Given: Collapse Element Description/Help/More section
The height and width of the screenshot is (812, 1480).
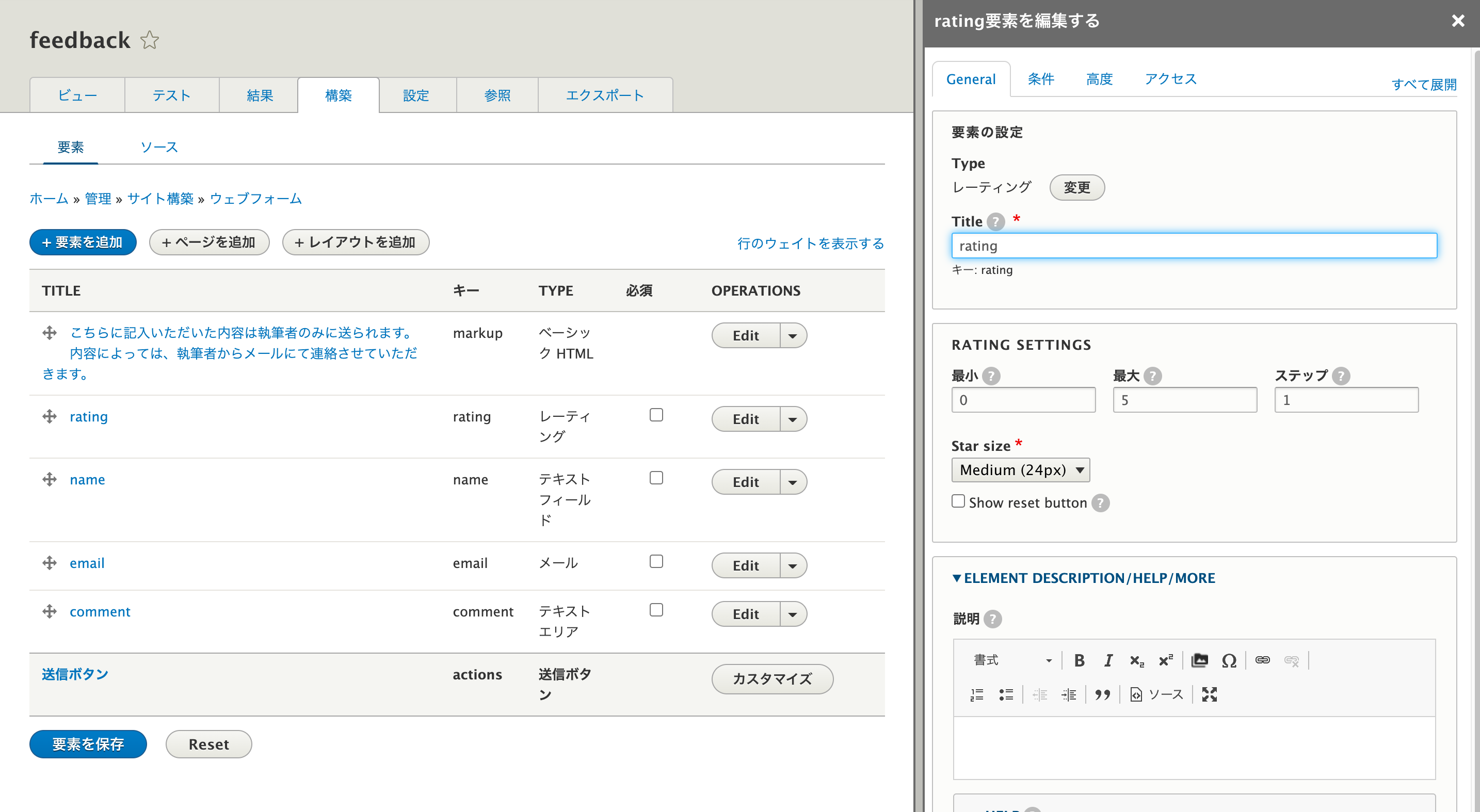Looking at the screenshot, I should tap(1084, 578).
